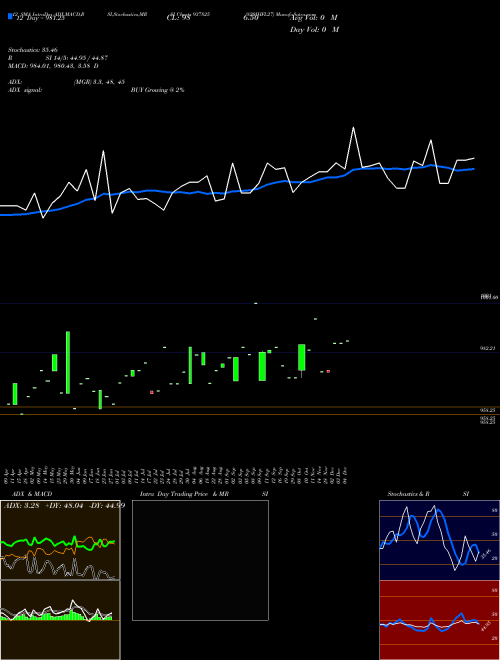Select the '12 Day = 981.25' label

40,18
